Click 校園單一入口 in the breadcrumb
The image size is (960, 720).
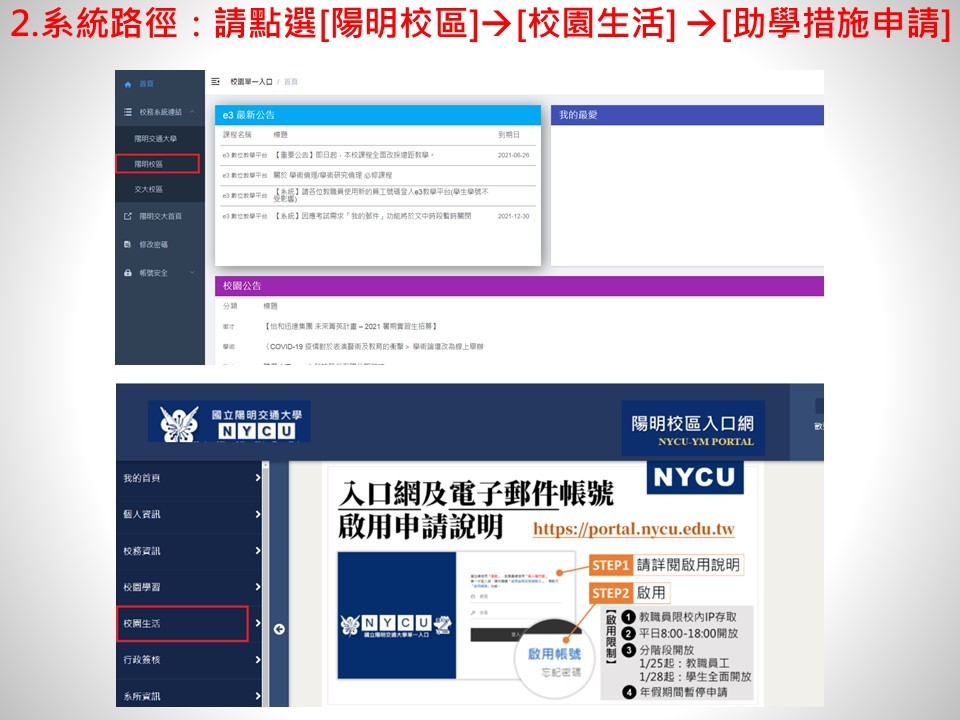pyautogui.click(x=250, y=81)
